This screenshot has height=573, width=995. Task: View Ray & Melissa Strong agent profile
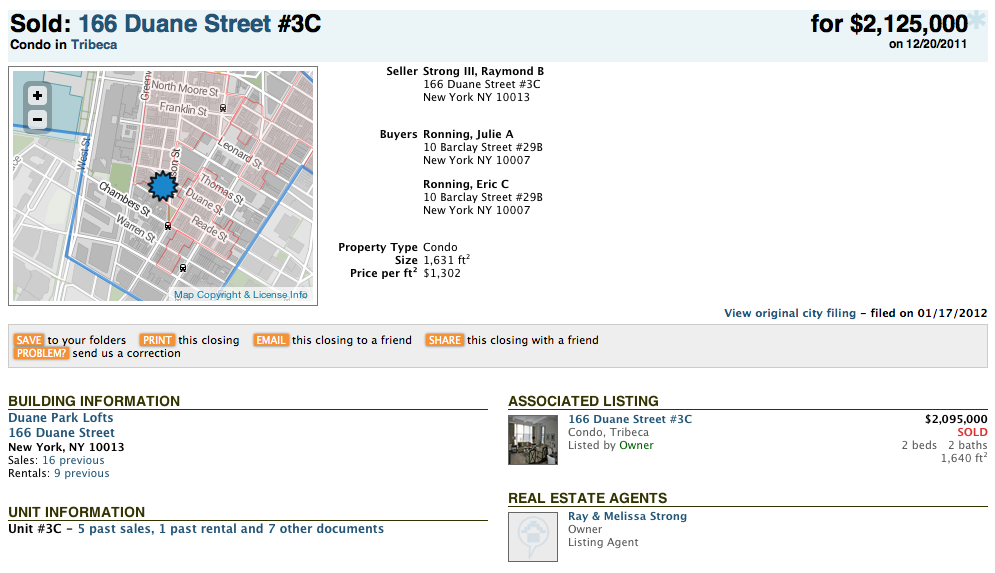[627, 516]
